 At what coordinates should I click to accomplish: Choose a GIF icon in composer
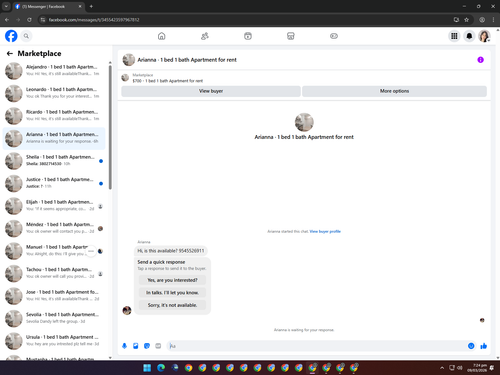tap(158, 346)
